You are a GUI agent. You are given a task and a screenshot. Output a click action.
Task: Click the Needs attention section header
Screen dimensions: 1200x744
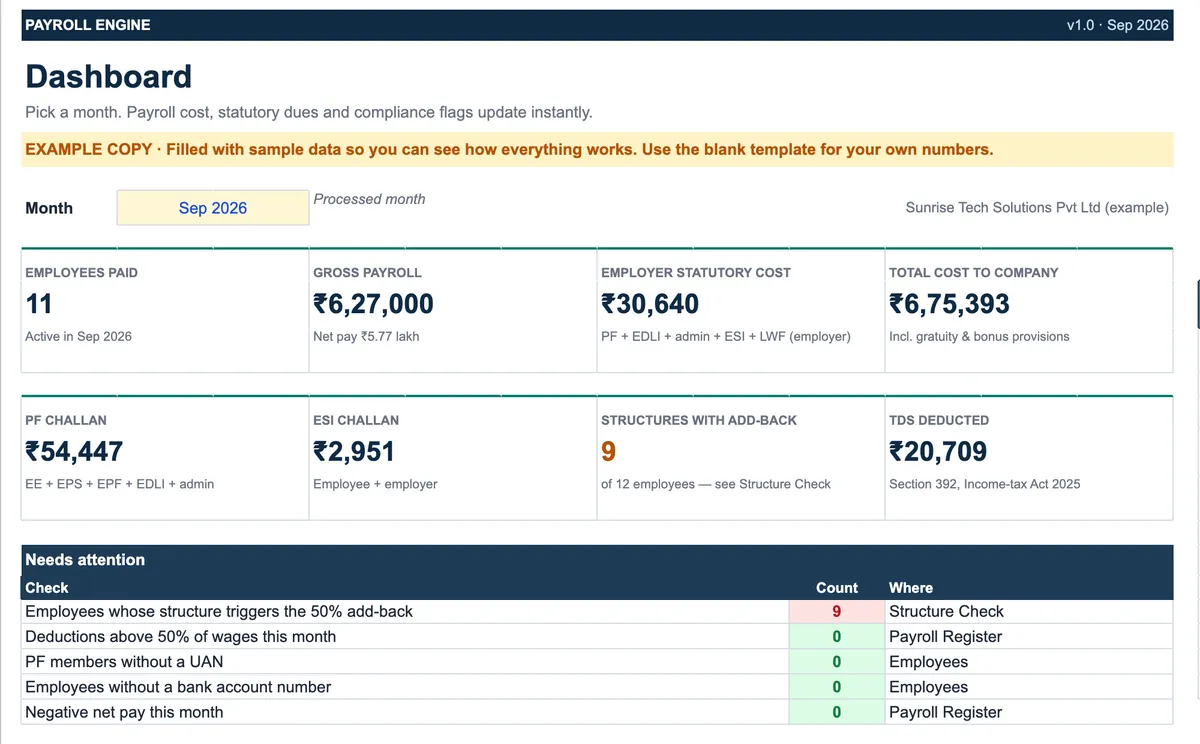85,560
